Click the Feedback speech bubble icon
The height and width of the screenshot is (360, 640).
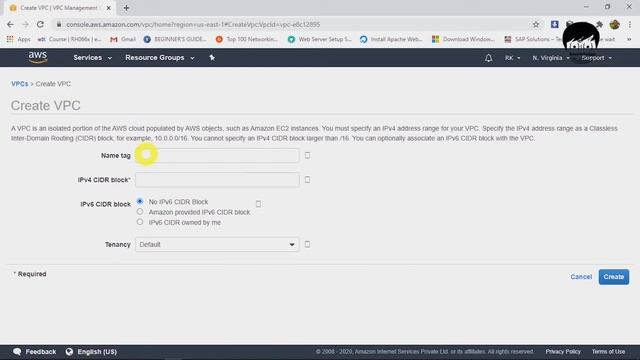[x=17, y=351]
